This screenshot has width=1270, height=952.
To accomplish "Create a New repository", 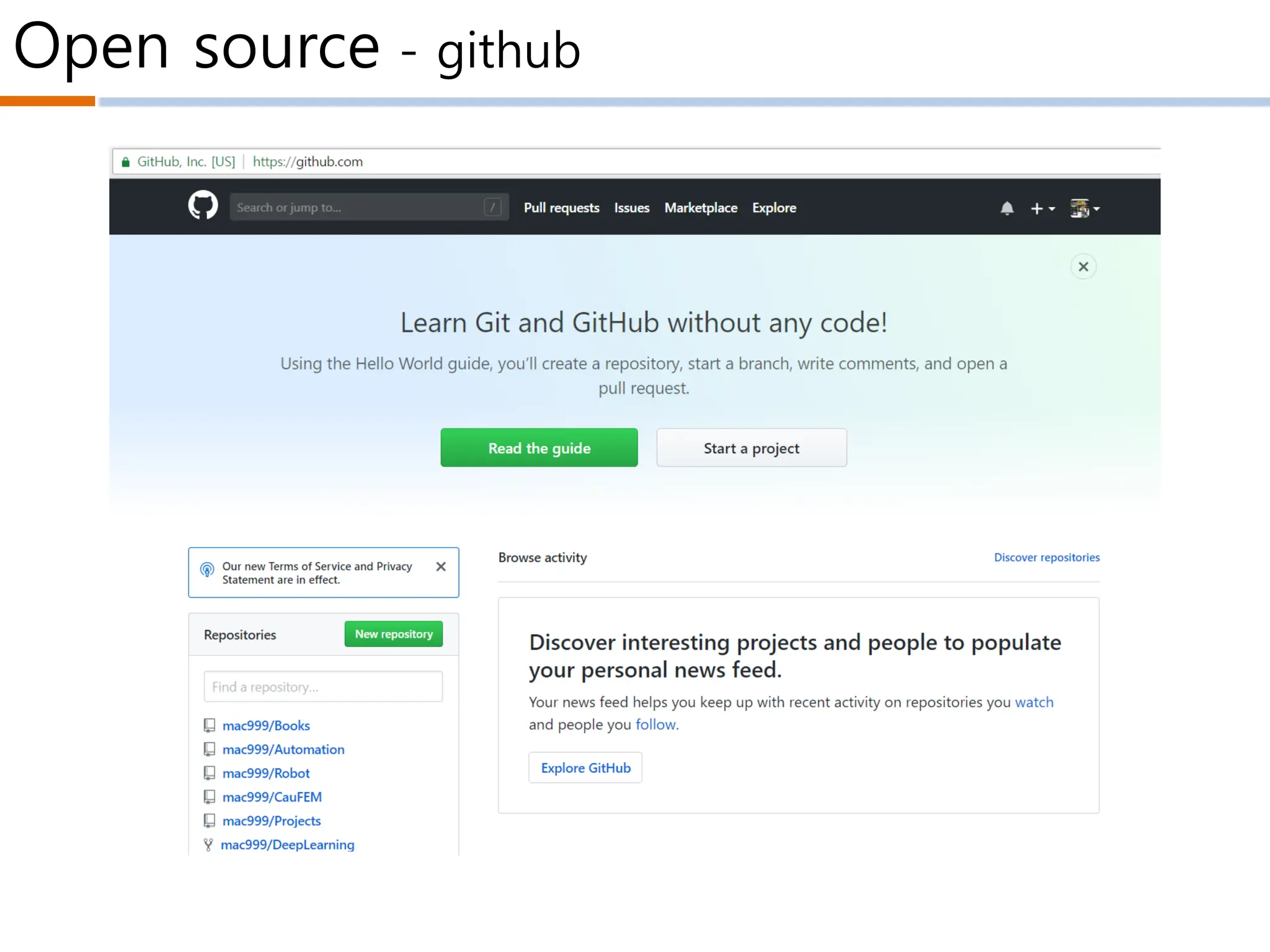I will [x=394, y=634].
